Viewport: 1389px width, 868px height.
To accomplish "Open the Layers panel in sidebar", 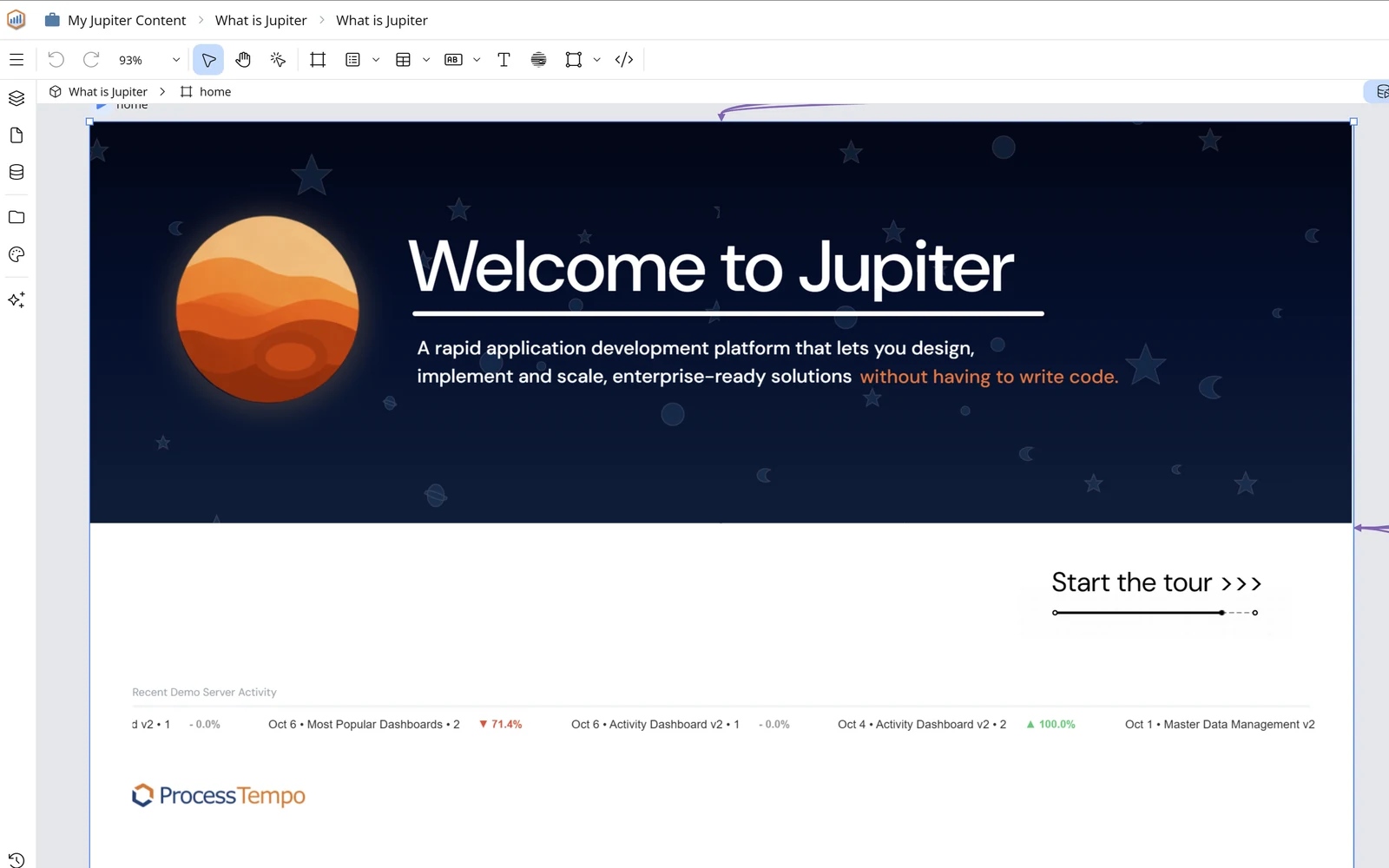I will (16, 98).
